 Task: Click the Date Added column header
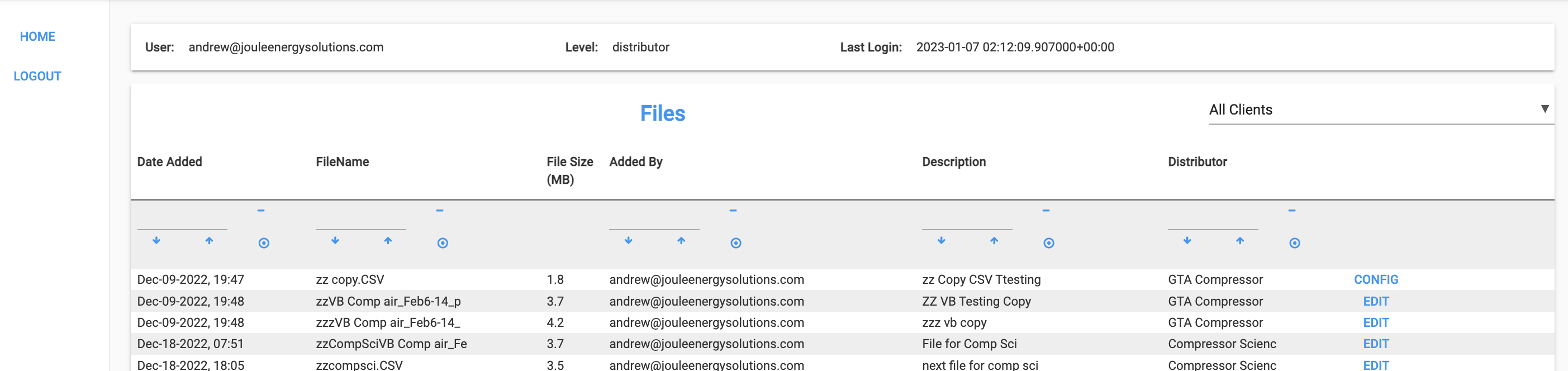coord(170,162)
